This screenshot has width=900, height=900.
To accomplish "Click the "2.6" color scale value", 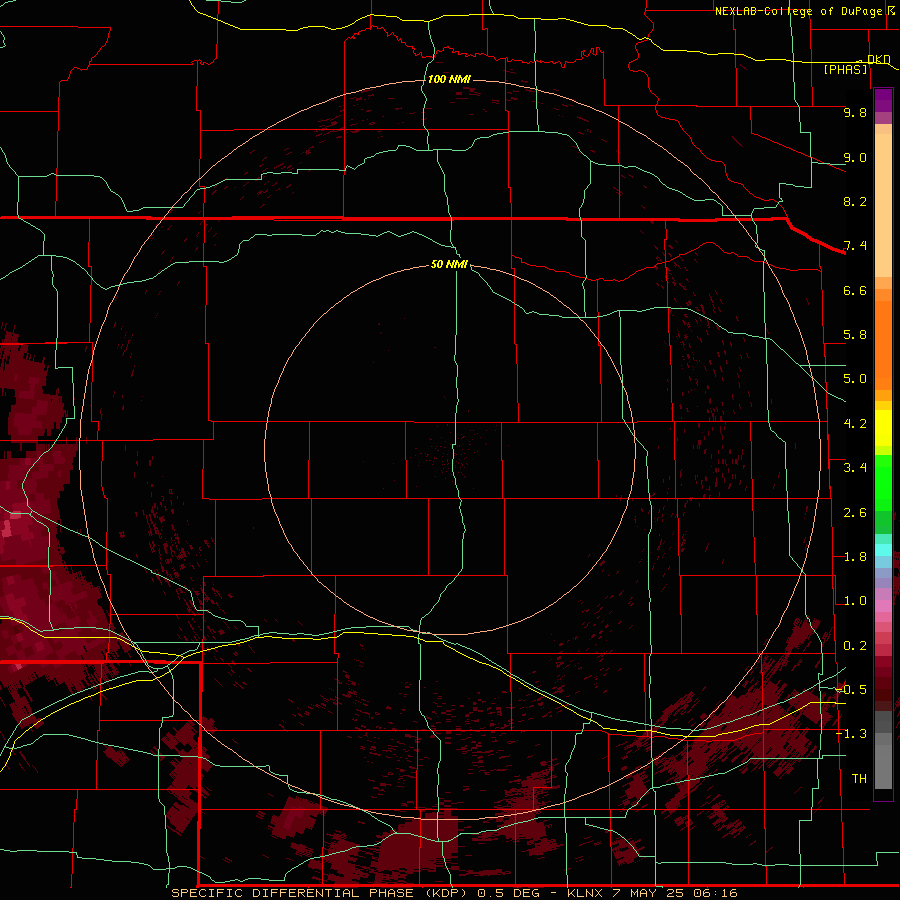I will tap(855, 513).
